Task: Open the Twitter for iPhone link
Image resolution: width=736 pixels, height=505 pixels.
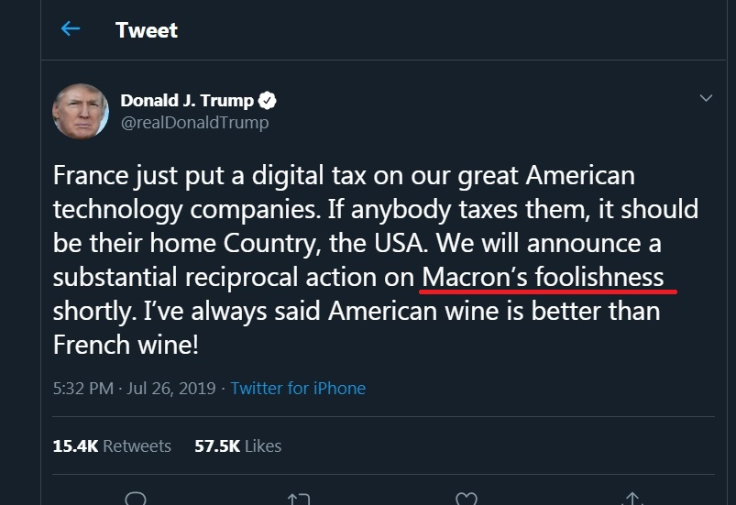Action: pos(298,388)
